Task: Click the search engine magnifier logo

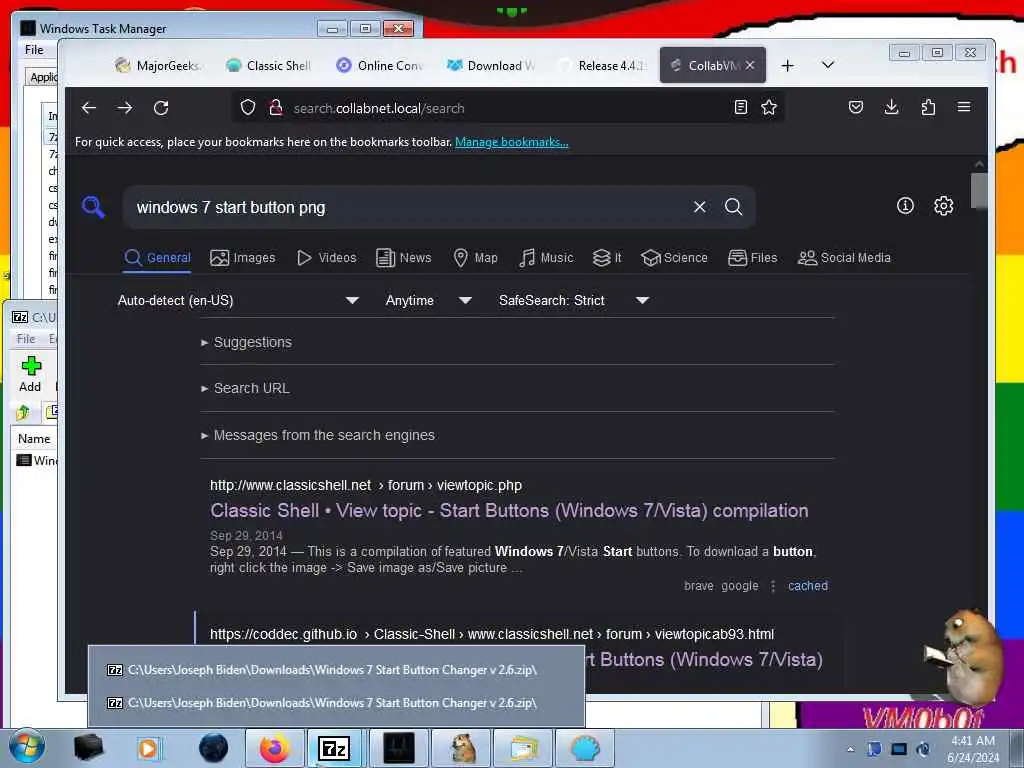Action: [x=93, y=207]
